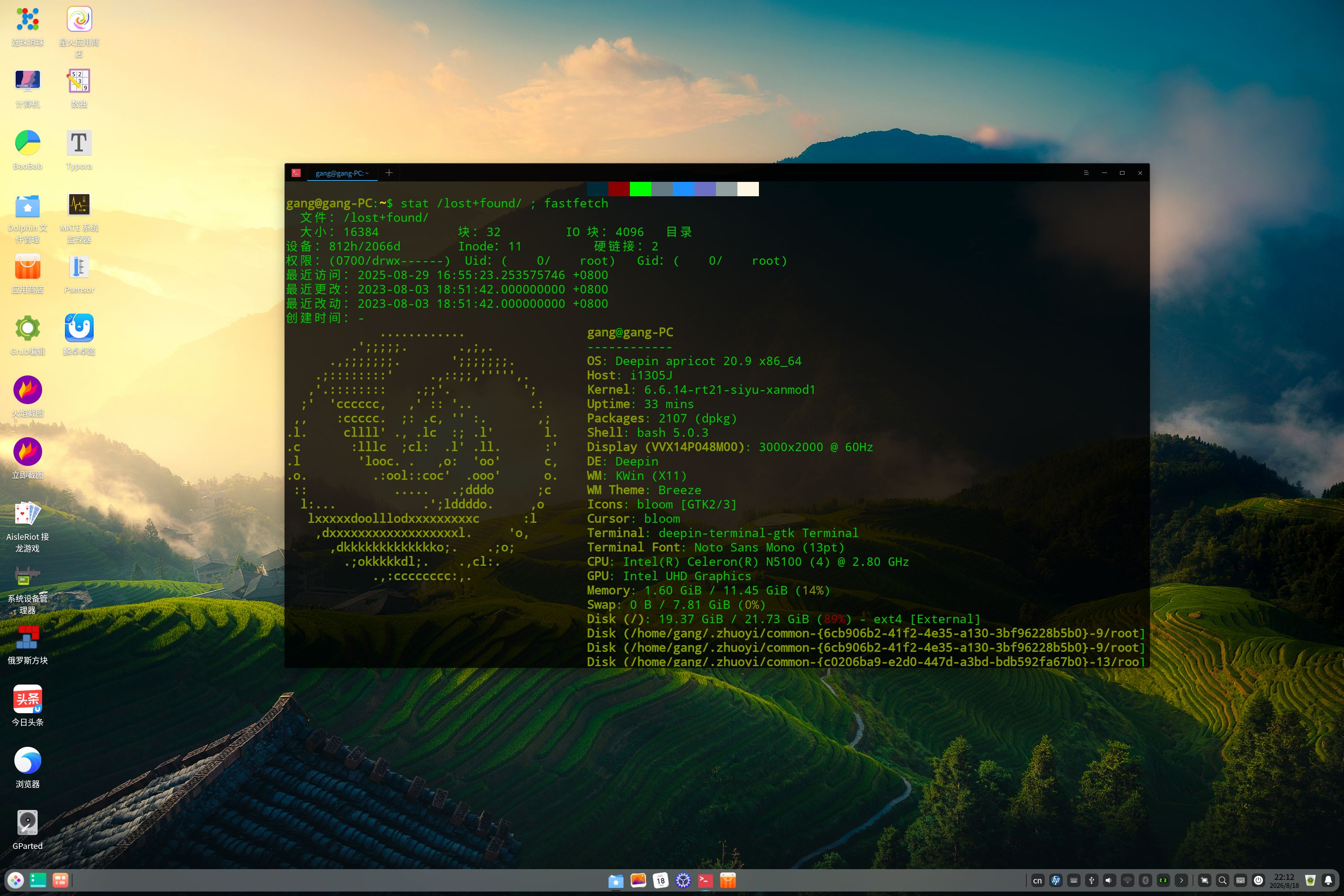
Task: Open the notification bell in the dock
Action: click(x=1329, y=881)
